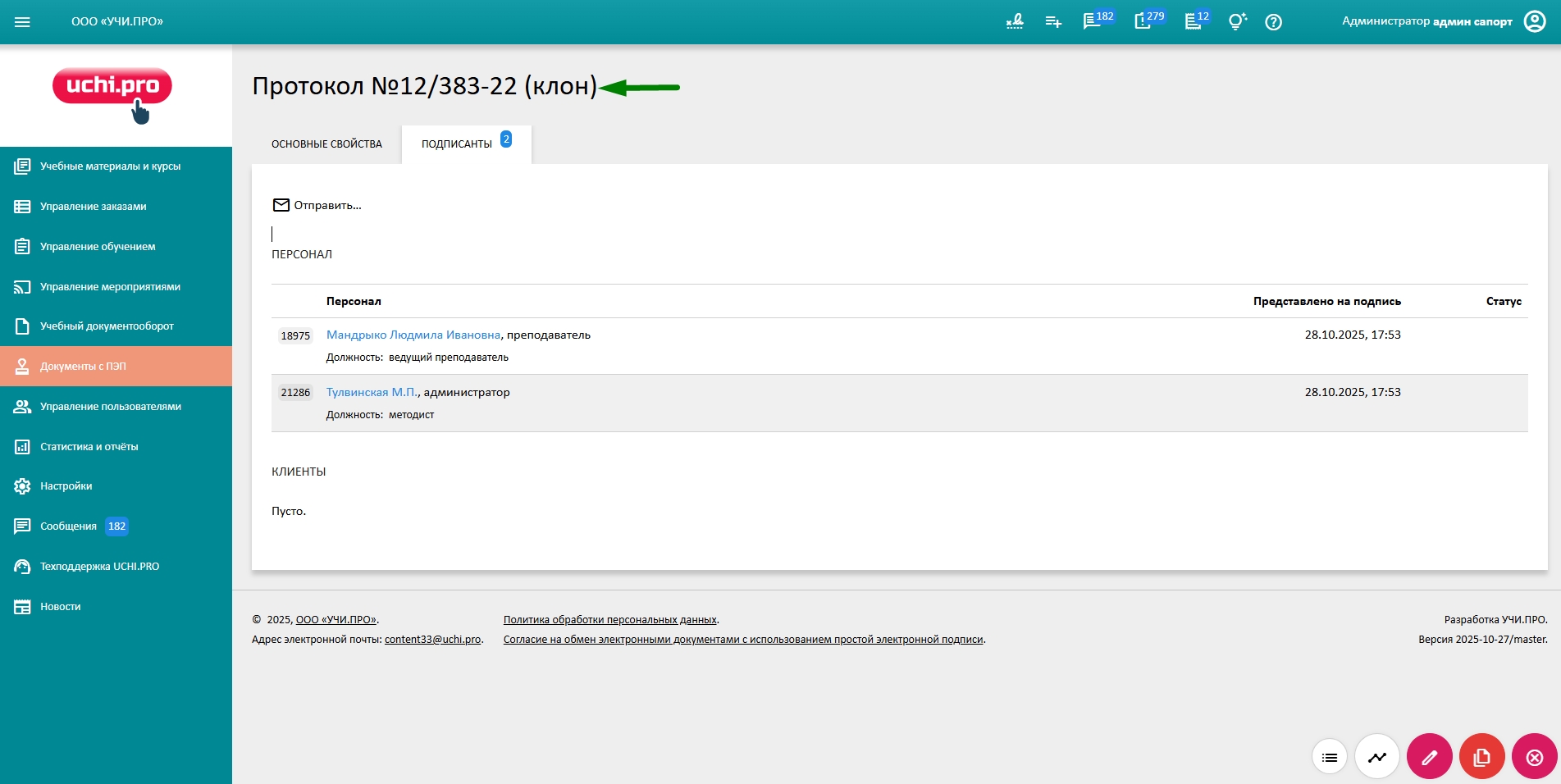Open the admin user profile avatar
1561x784 pixels.
click(x=1534, y=21)
